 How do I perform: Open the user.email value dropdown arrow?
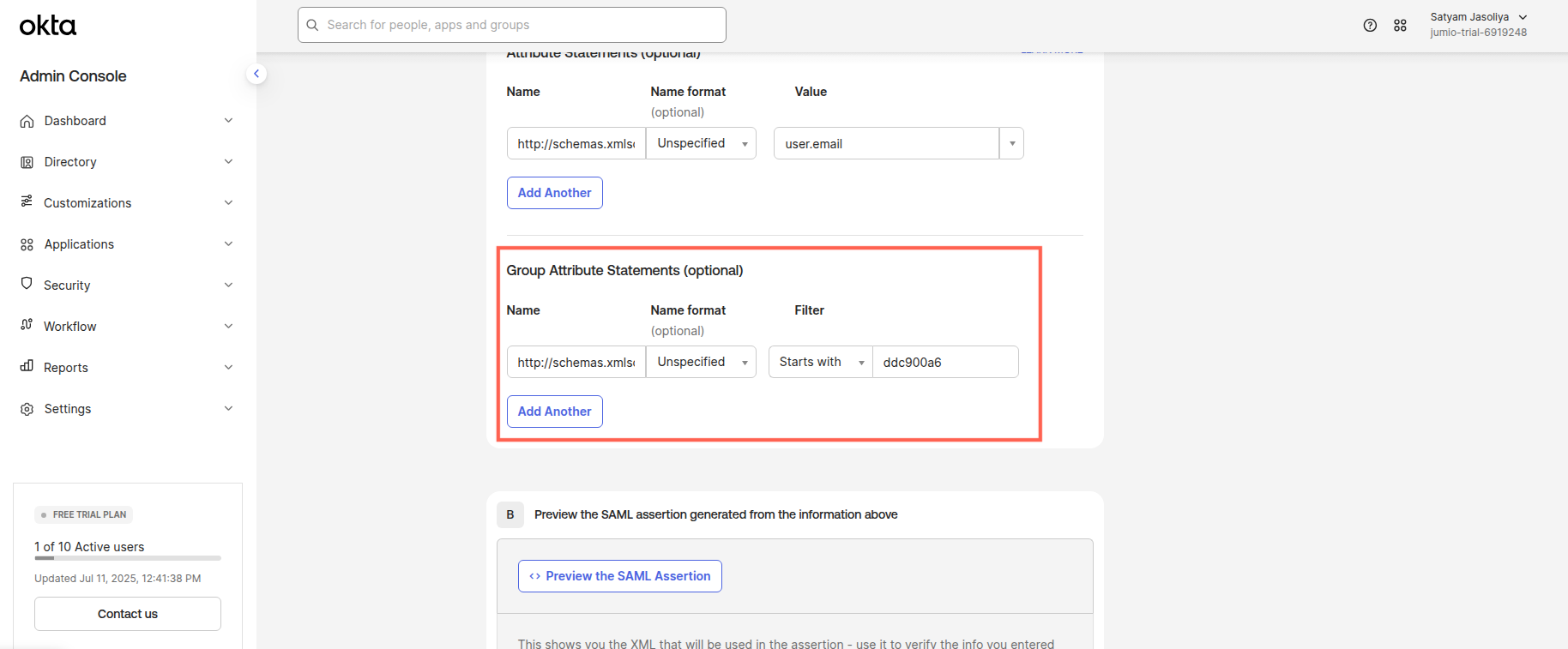1012,143
